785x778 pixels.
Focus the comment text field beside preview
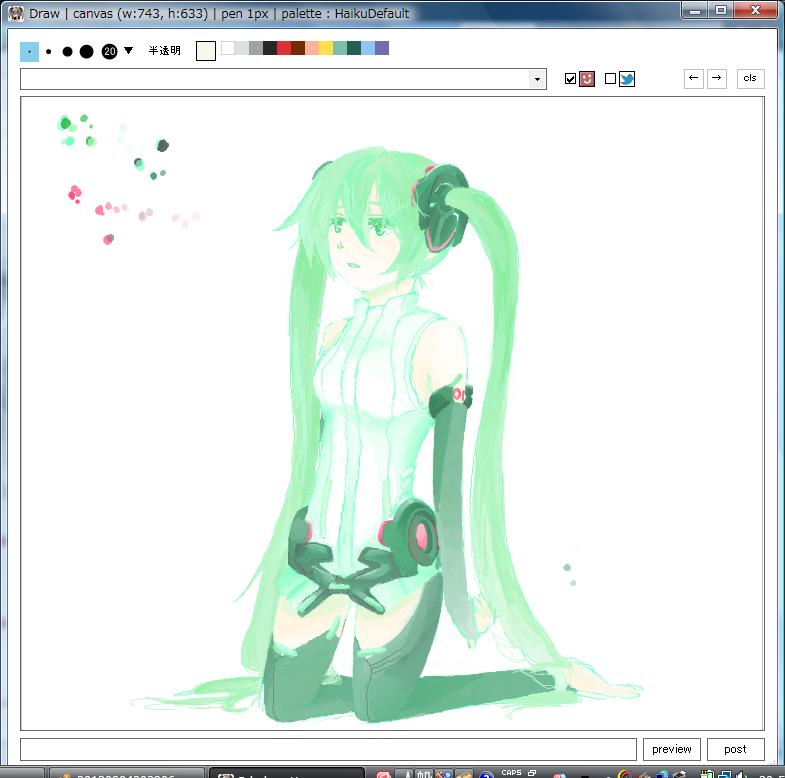click(x=328, y=749)
